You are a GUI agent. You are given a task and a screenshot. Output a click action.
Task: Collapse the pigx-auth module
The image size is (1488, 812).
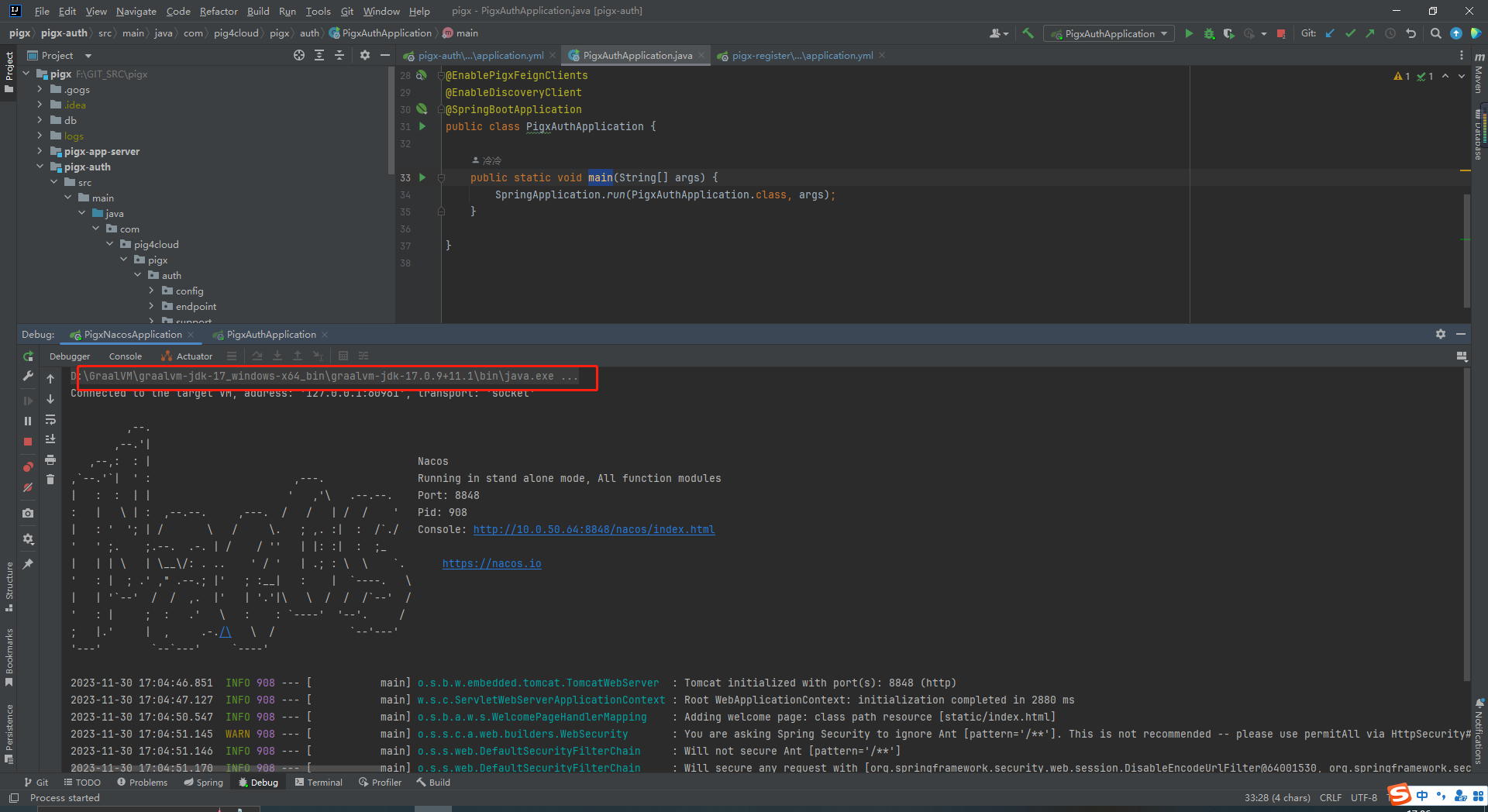point(40,167)
